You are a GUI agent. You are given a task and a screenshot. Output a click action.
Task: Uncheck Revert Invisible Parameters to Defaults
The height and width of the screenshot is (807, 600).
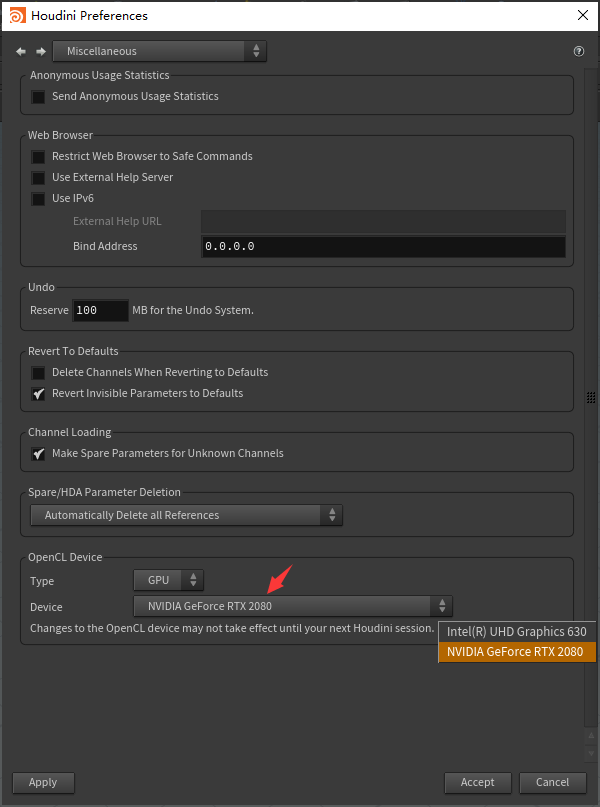coord(38,394)
